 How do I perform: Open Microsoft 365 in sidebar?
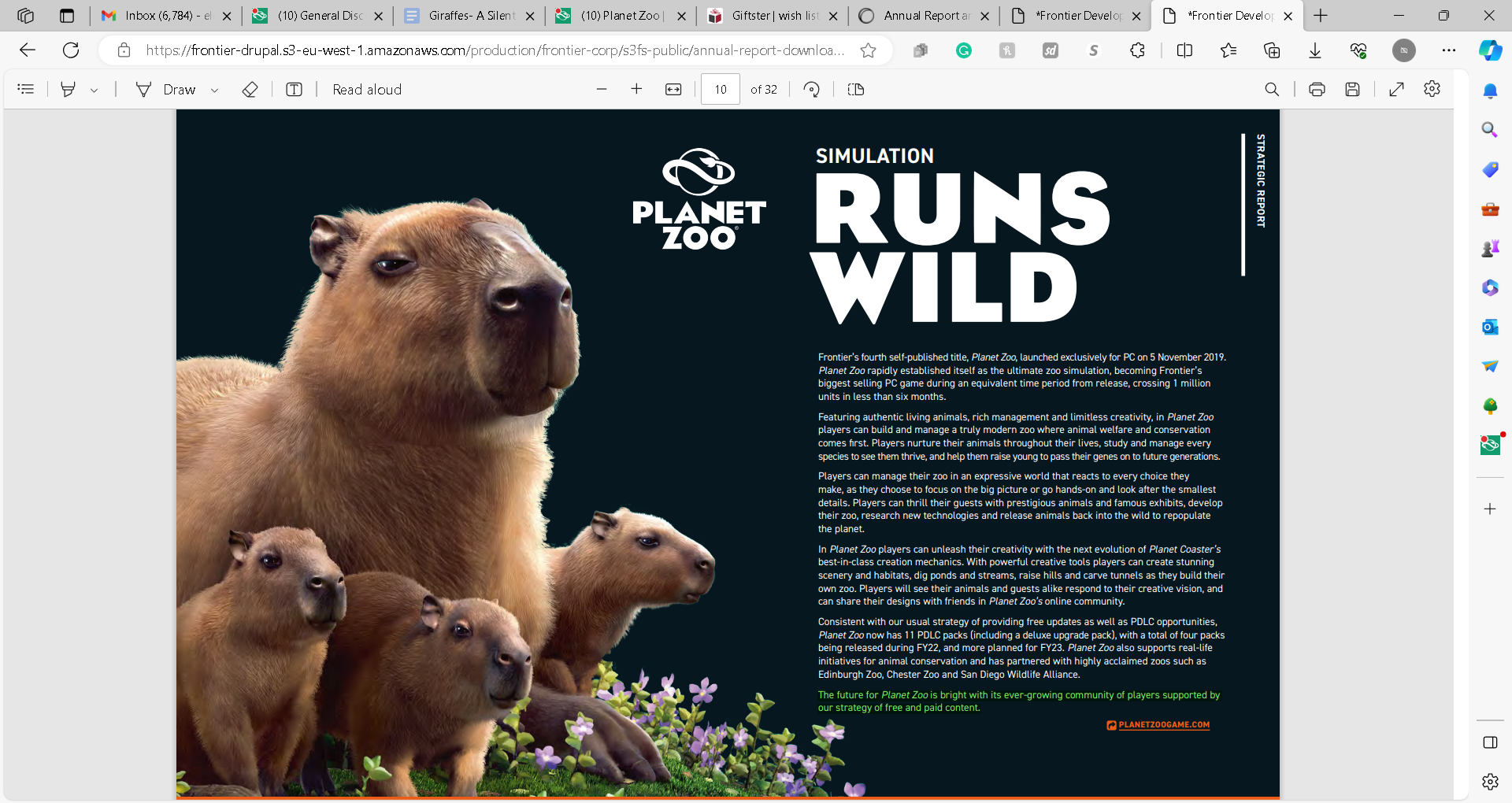pyautogui.click(x=1490, y=287)
